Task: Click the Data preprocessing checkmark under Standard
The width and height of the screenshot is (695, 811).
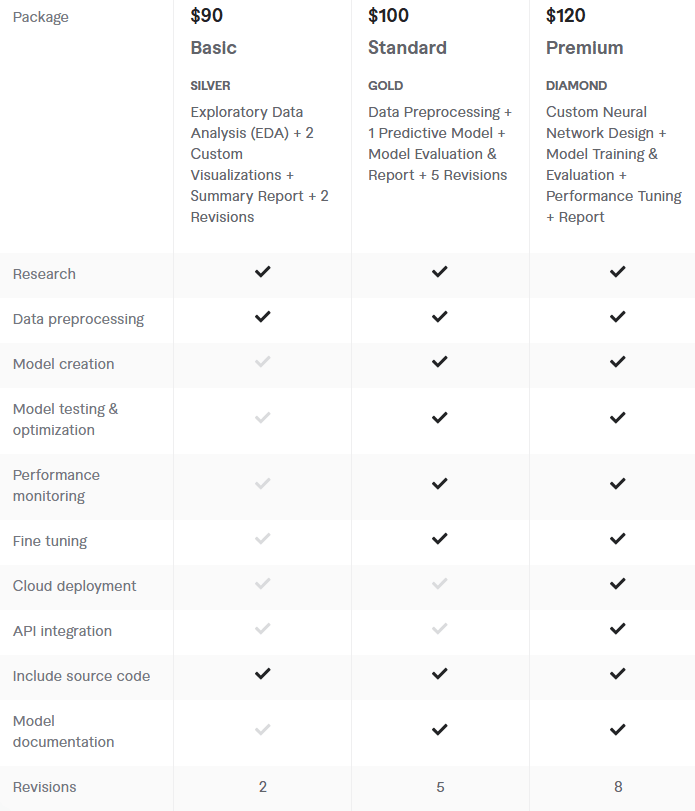Action: click(440, 317)
